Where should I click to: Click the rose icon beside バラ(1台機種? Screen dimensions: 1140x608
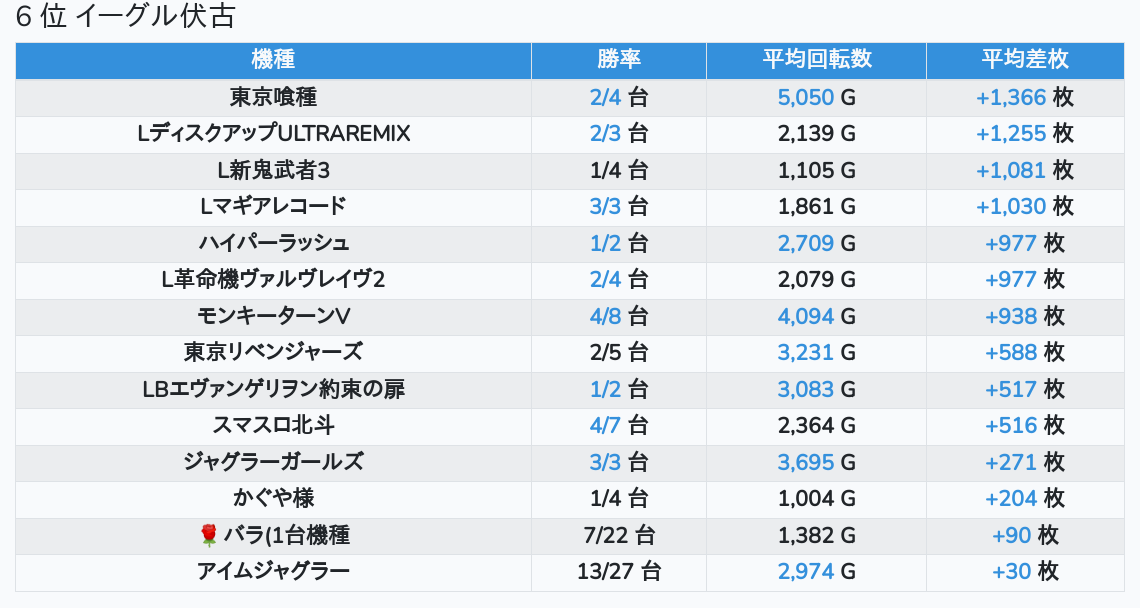pyautogui.click(x=209, y=536)
